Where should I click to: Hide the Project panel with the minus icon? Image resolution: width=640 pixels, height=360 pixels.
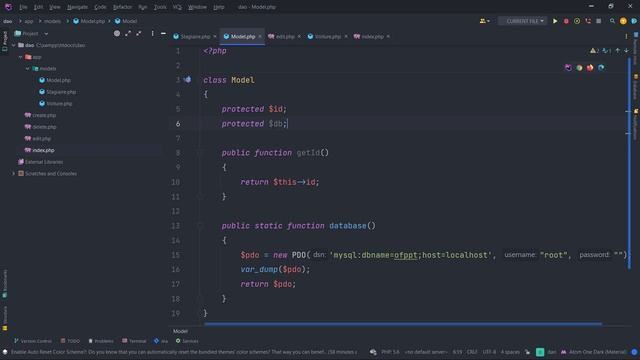click(163, 33)
